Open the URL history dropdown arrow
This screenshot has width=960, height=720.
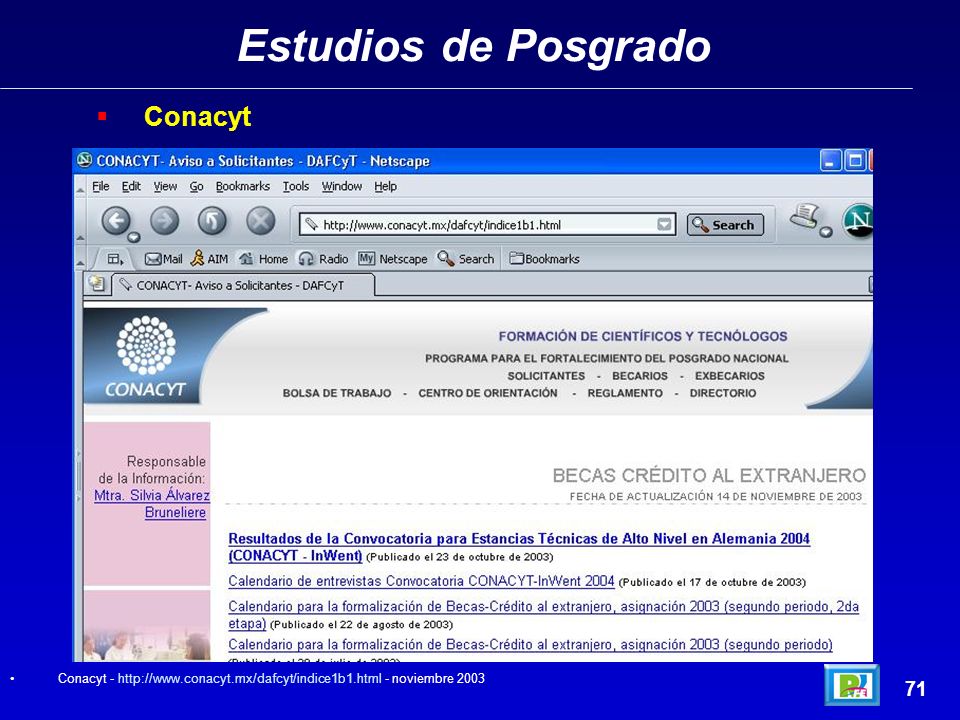[x=664, y=225]
